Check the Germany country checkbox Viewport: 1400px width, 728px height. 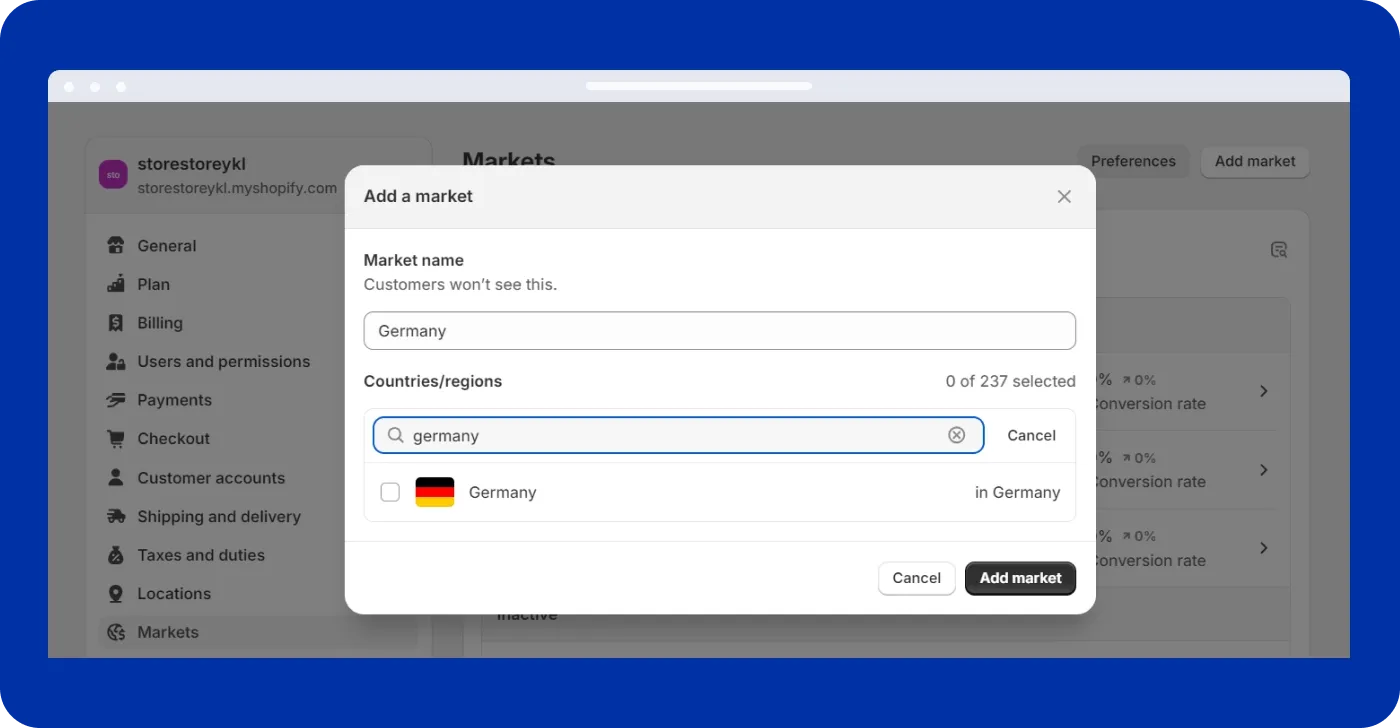click(390, 492)
